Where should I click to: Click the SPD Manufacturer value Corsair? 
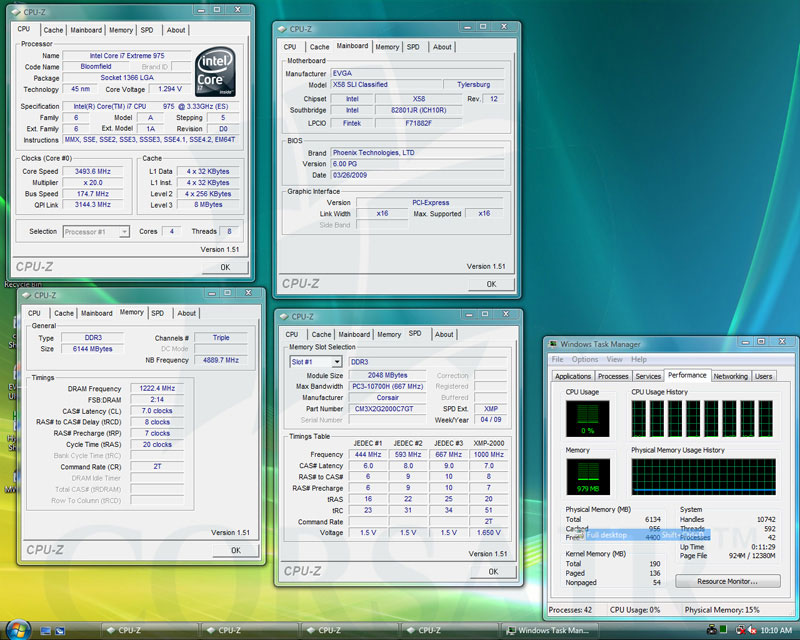(387, 398)
